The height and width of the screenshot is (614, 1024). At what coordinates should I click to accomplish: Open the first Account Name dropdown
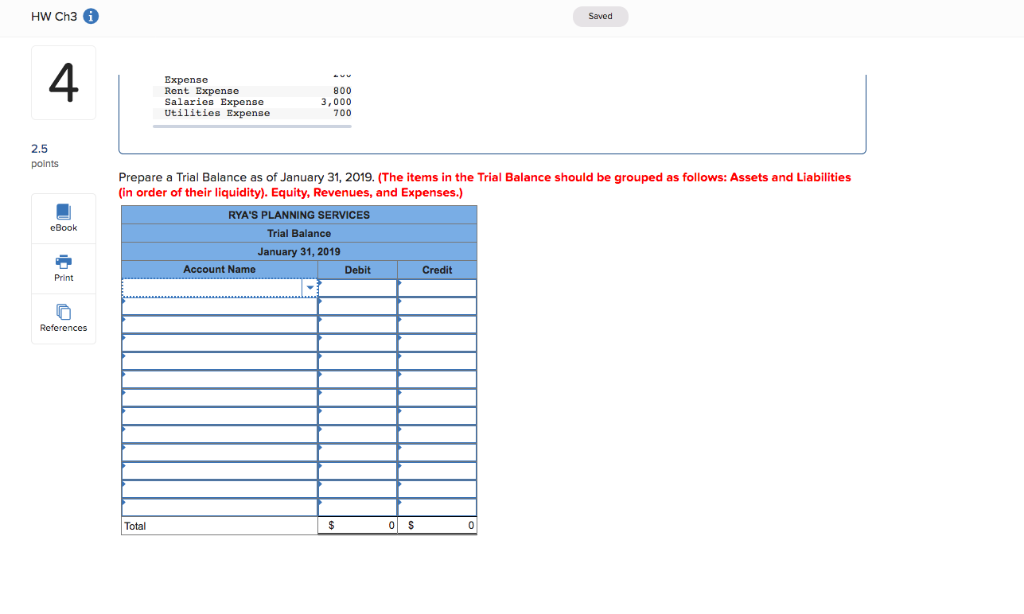click(x=310, y=287)
